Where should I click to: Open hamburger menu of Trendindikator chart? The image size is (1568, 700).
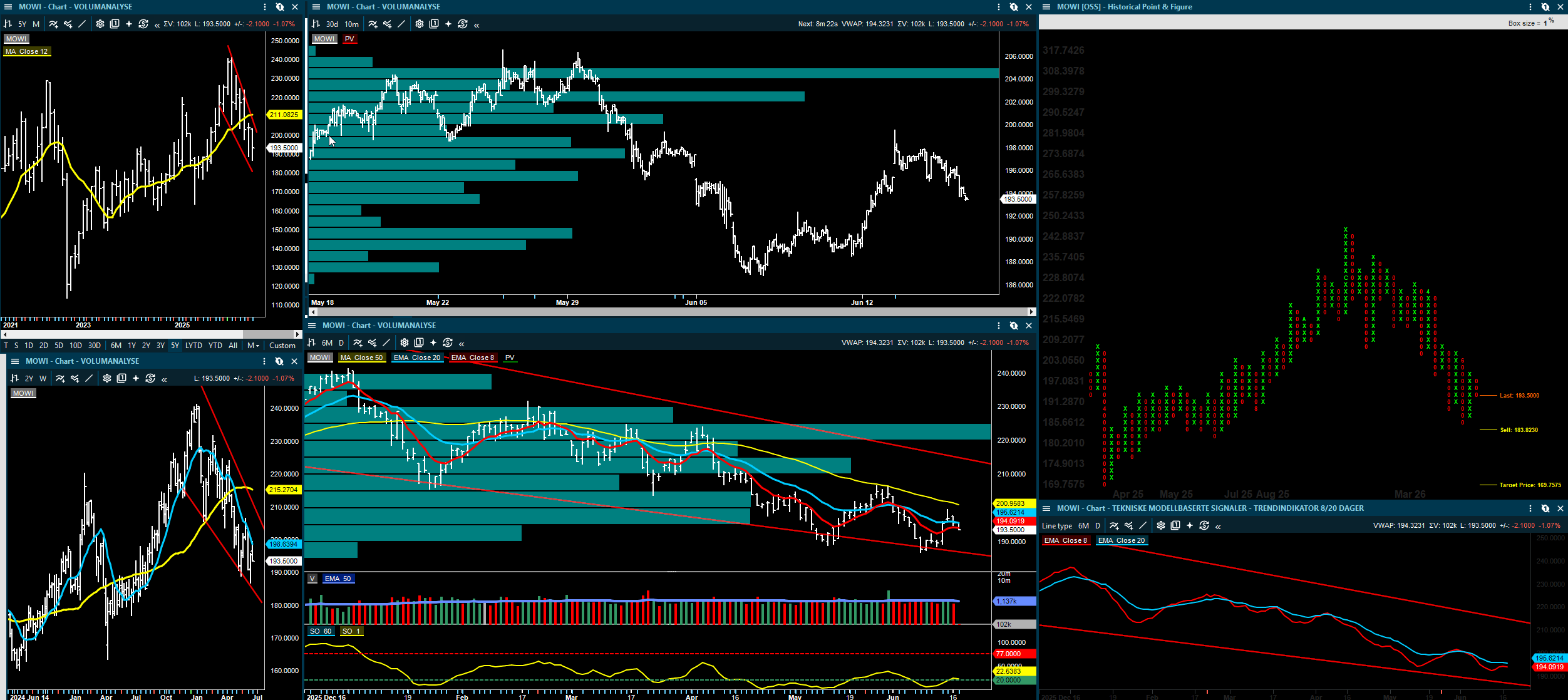[x=1046, y=508]
